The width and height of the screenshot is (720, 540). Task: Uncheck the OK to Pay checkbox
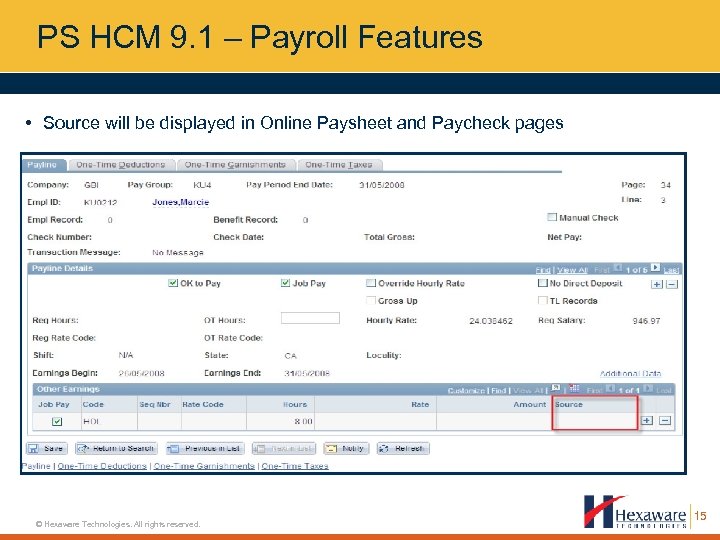coord(173,283)
